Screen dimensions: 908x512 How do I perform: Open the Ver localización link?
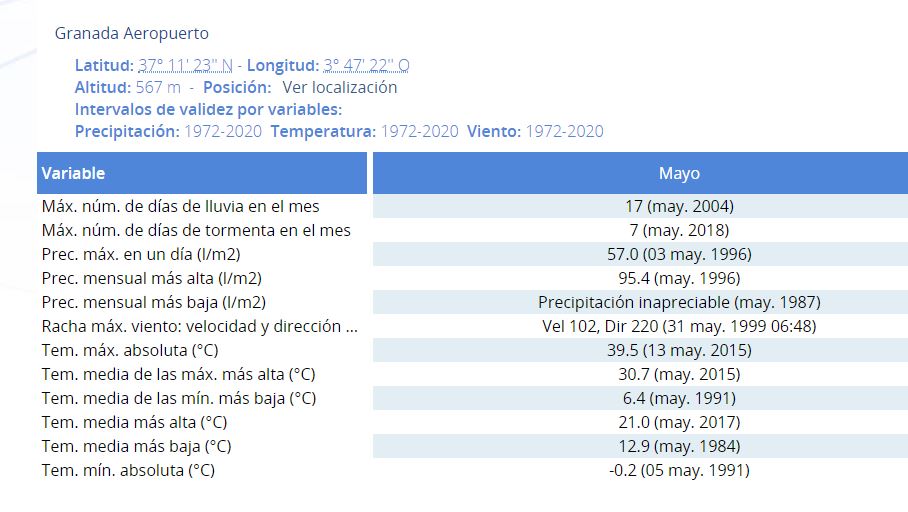click(339, 87)
